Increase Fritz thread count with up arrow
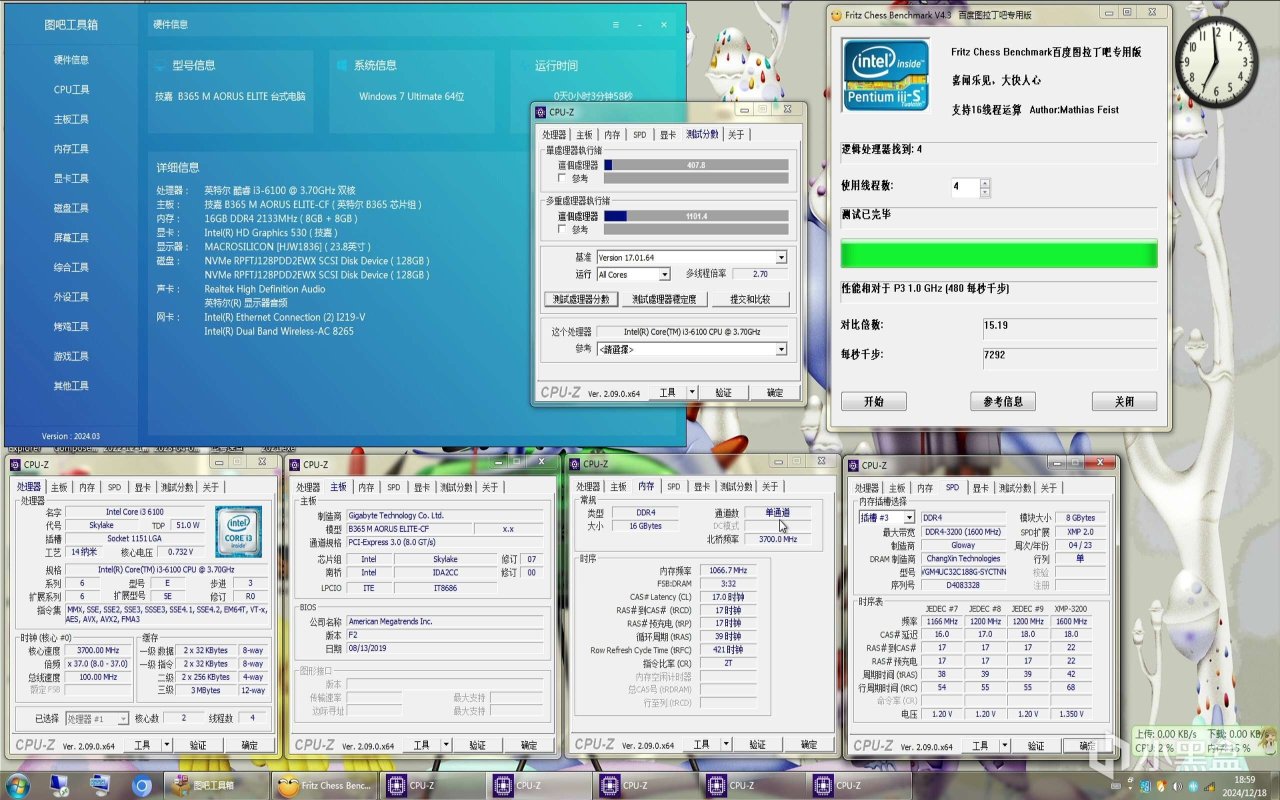 (985, 183)
